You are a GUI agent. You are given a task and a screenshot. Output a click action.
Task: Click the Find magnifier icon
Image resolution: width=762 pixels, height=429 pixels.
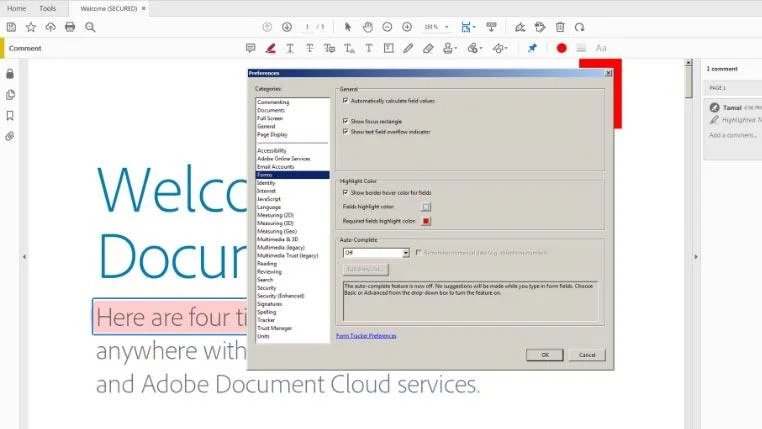pos(90,27)
